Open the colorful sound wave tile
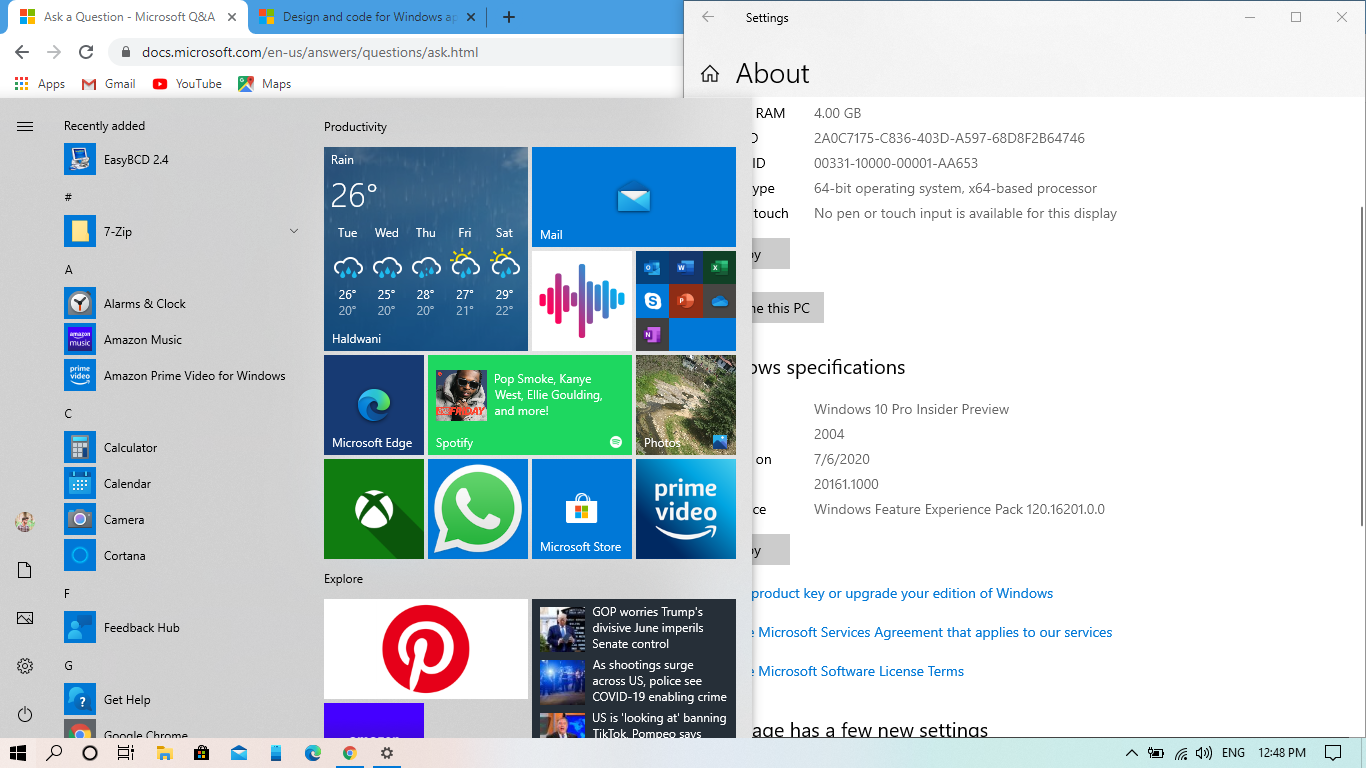 click(x=582, y=301)
